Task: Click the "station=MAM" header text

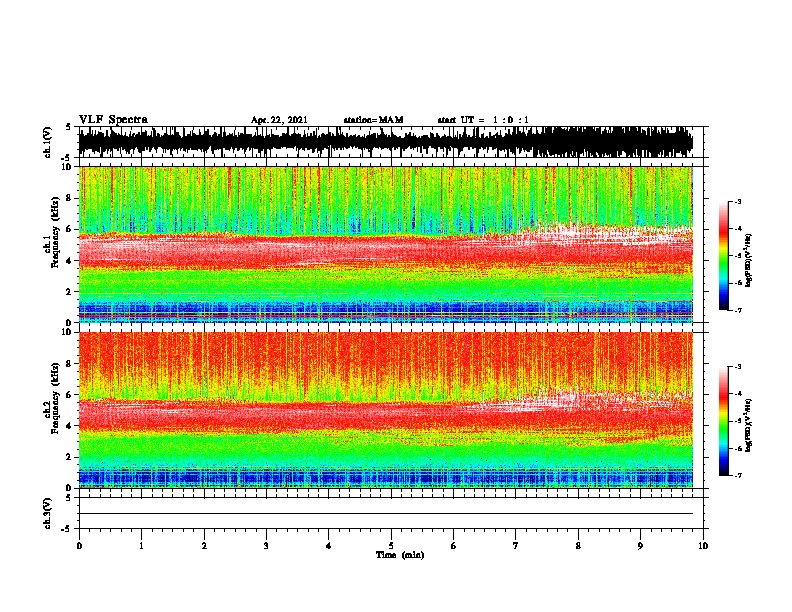Action: (373, 120)
